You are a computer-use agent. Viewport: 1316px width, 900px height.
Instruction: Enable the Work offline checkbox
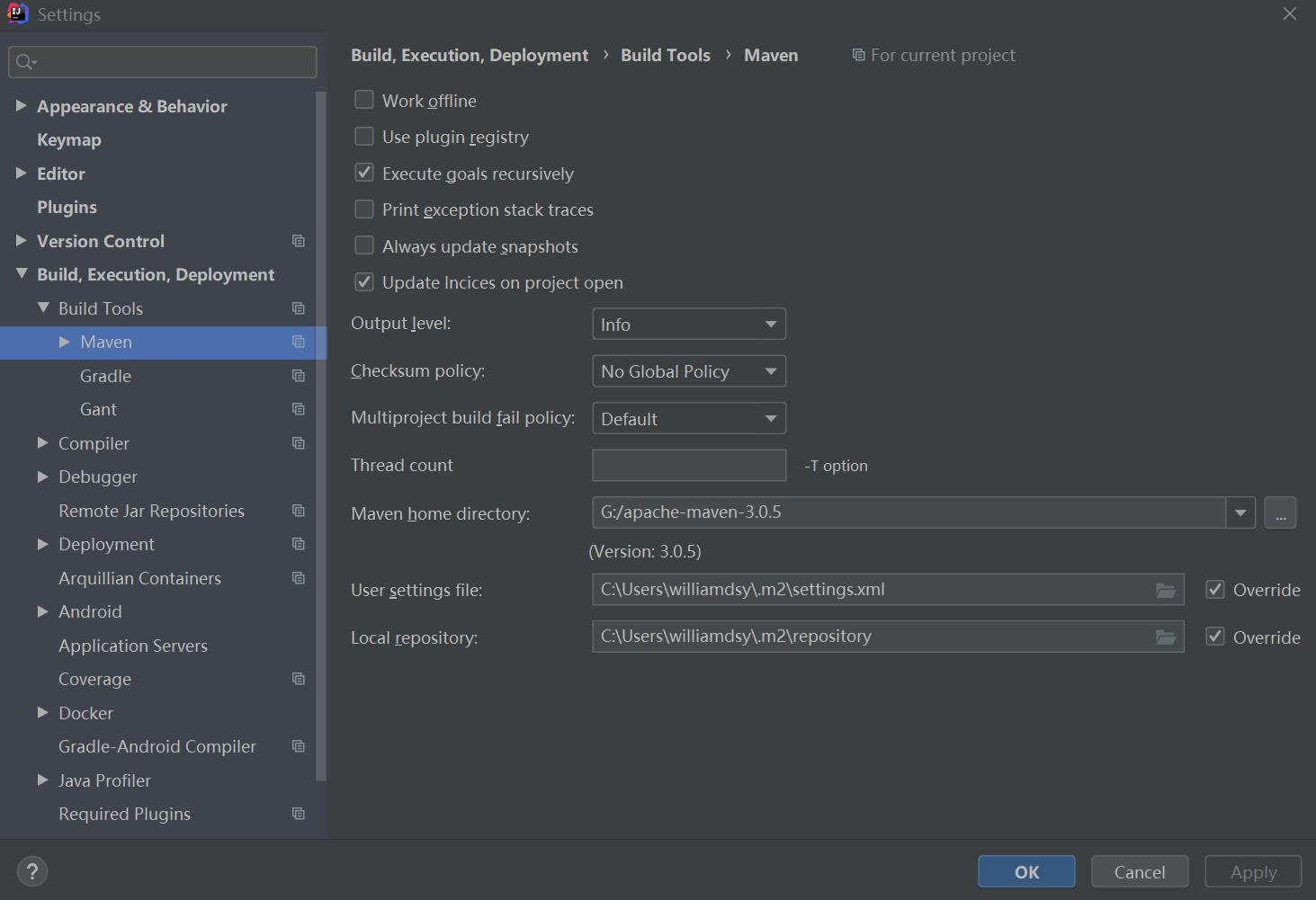coord(364,100)
